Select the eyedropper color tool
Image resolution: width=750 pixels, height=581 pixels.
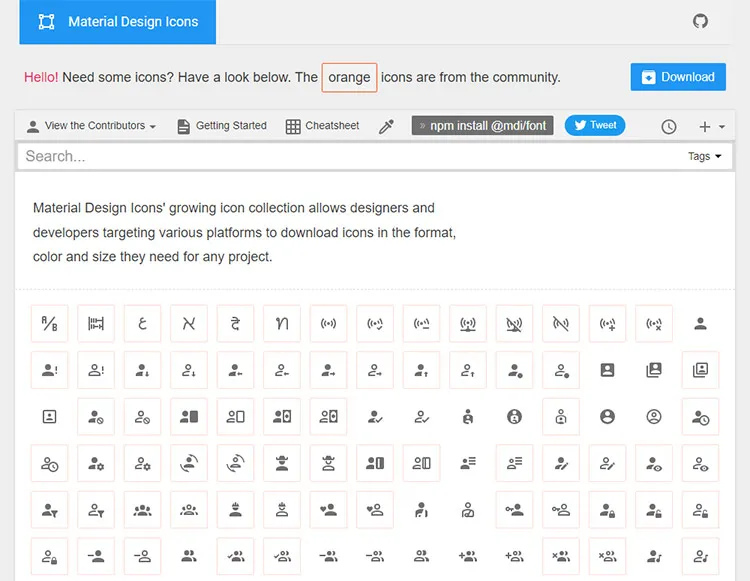click(386, 126)
